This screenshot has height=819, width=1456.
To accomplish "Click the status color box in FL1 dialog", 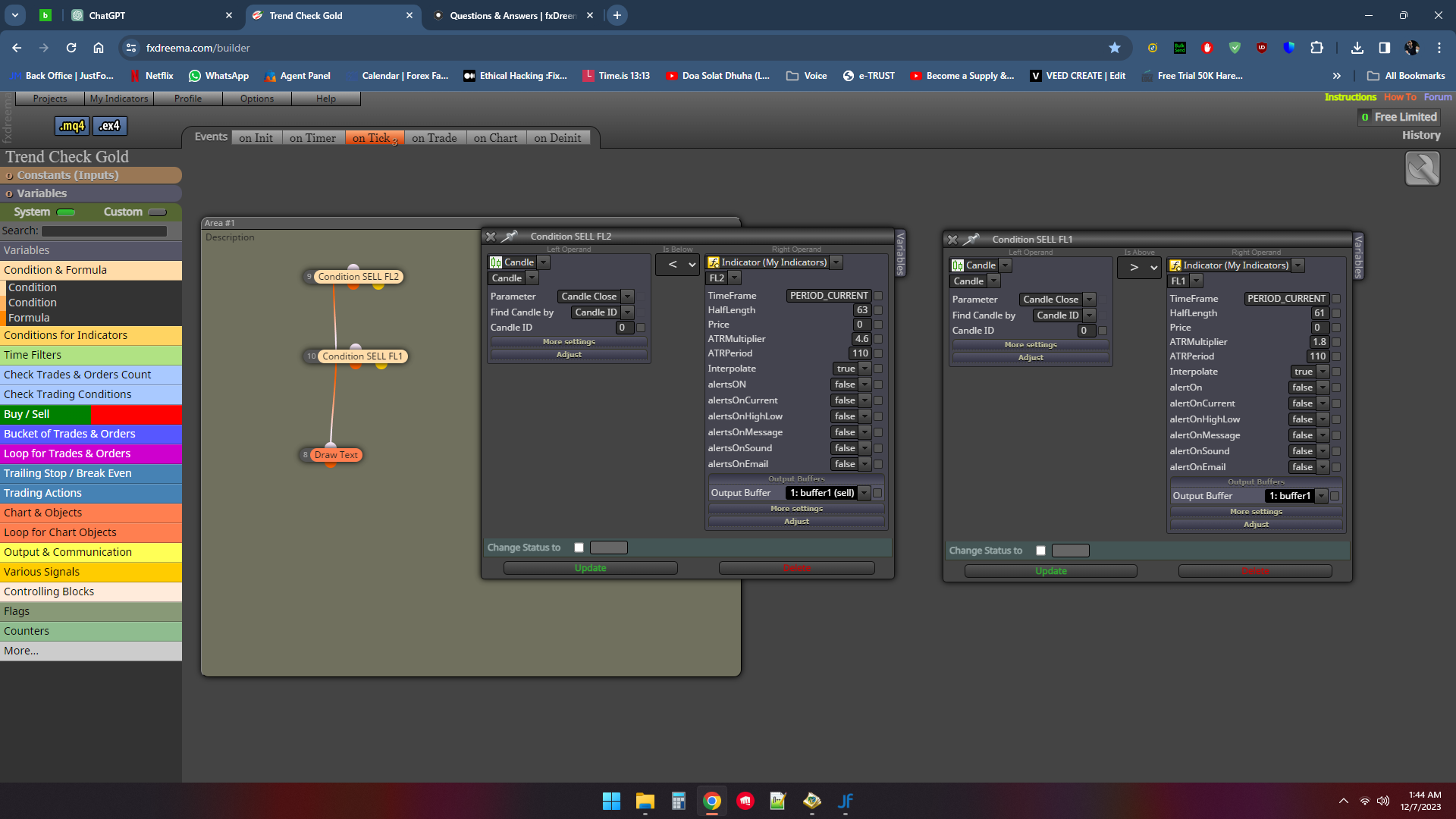I will (1070, 551).
